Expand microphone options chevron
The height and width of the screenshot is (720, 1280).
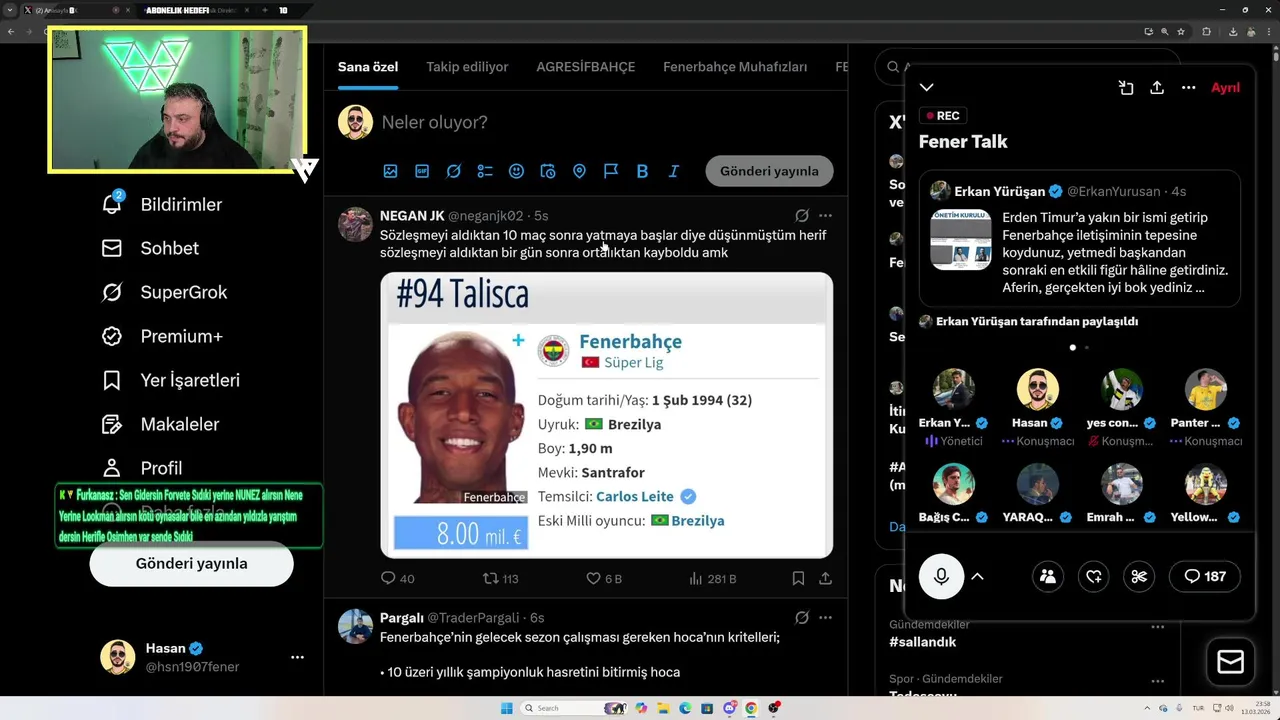point(978,576)
